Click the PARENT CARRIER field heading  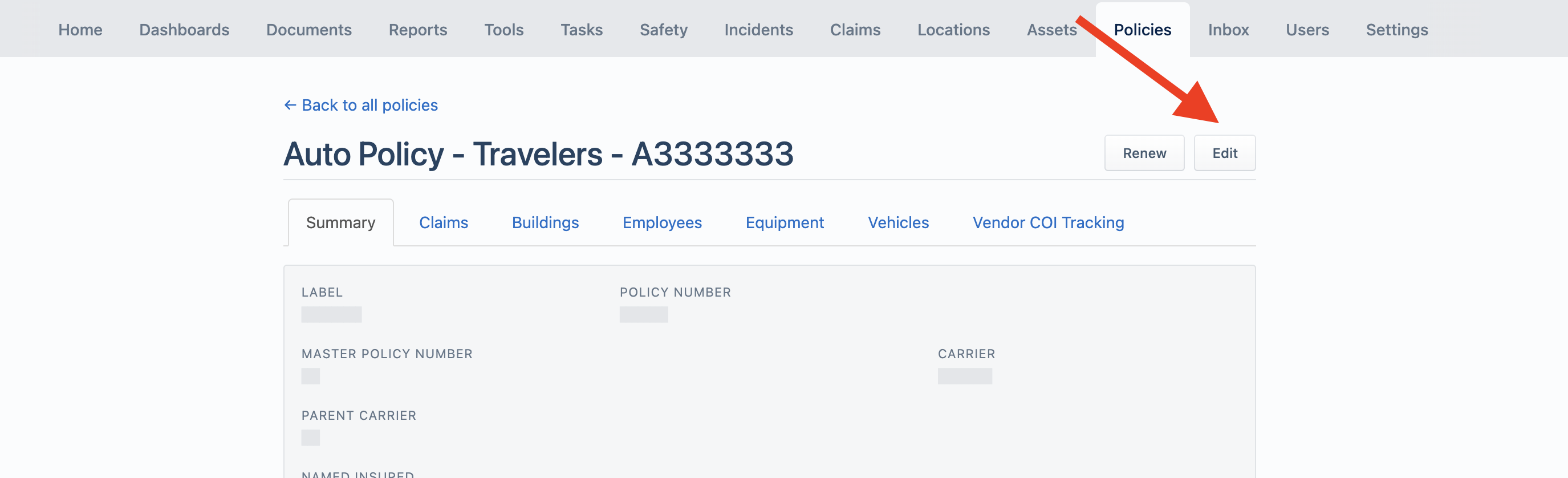(x=359, y=415)
